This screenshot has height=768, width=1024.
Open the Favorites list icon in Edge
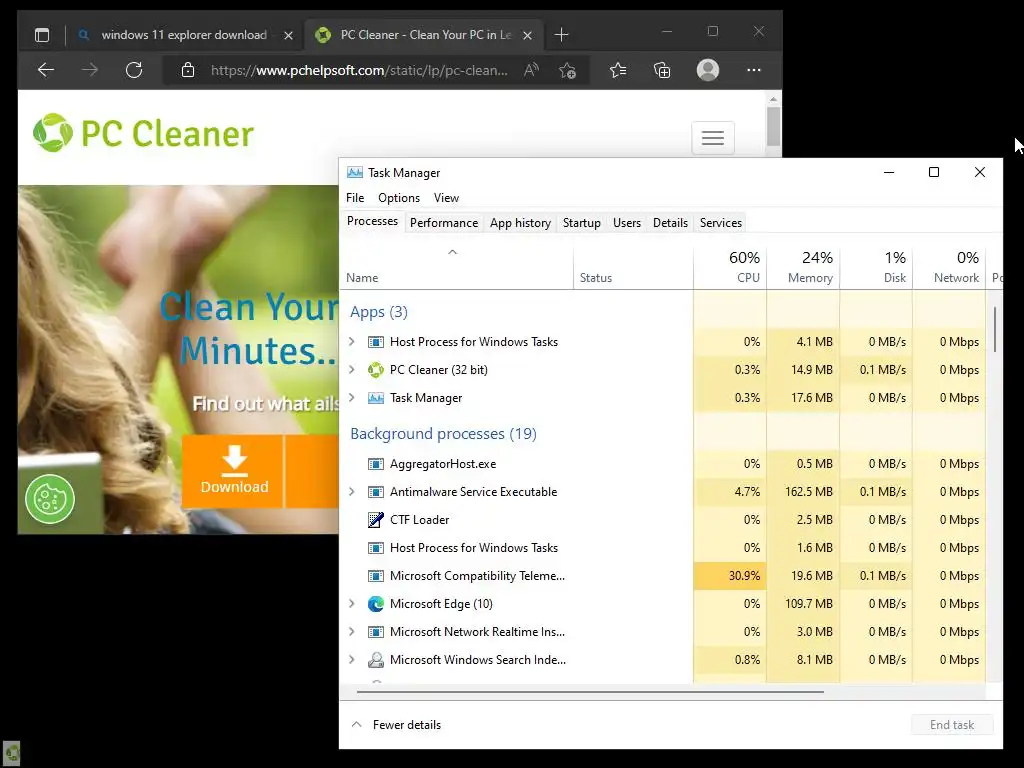tap(618, 70)
